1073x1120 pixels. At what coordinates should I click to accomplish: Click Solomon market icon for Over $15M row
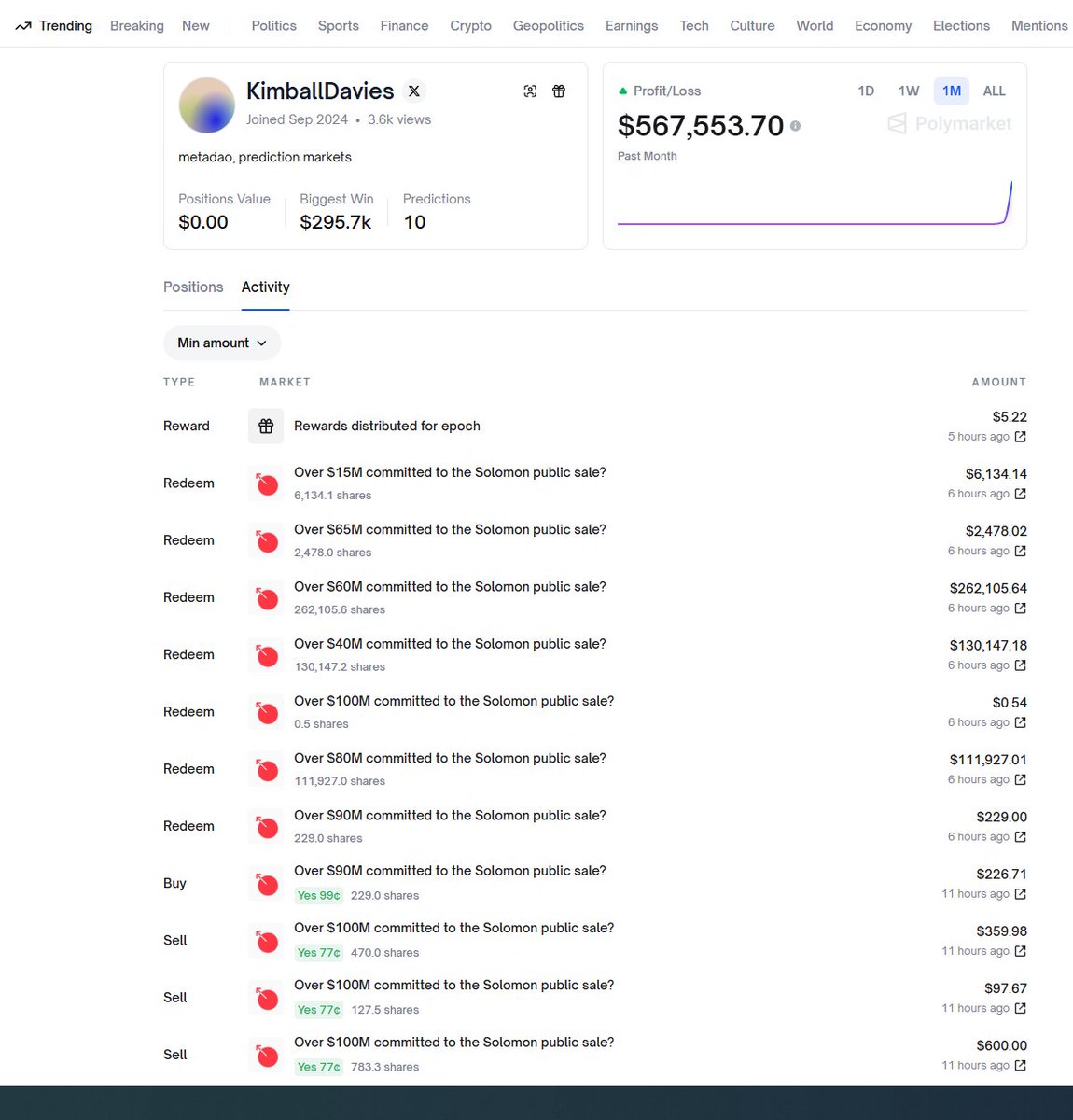266,483
